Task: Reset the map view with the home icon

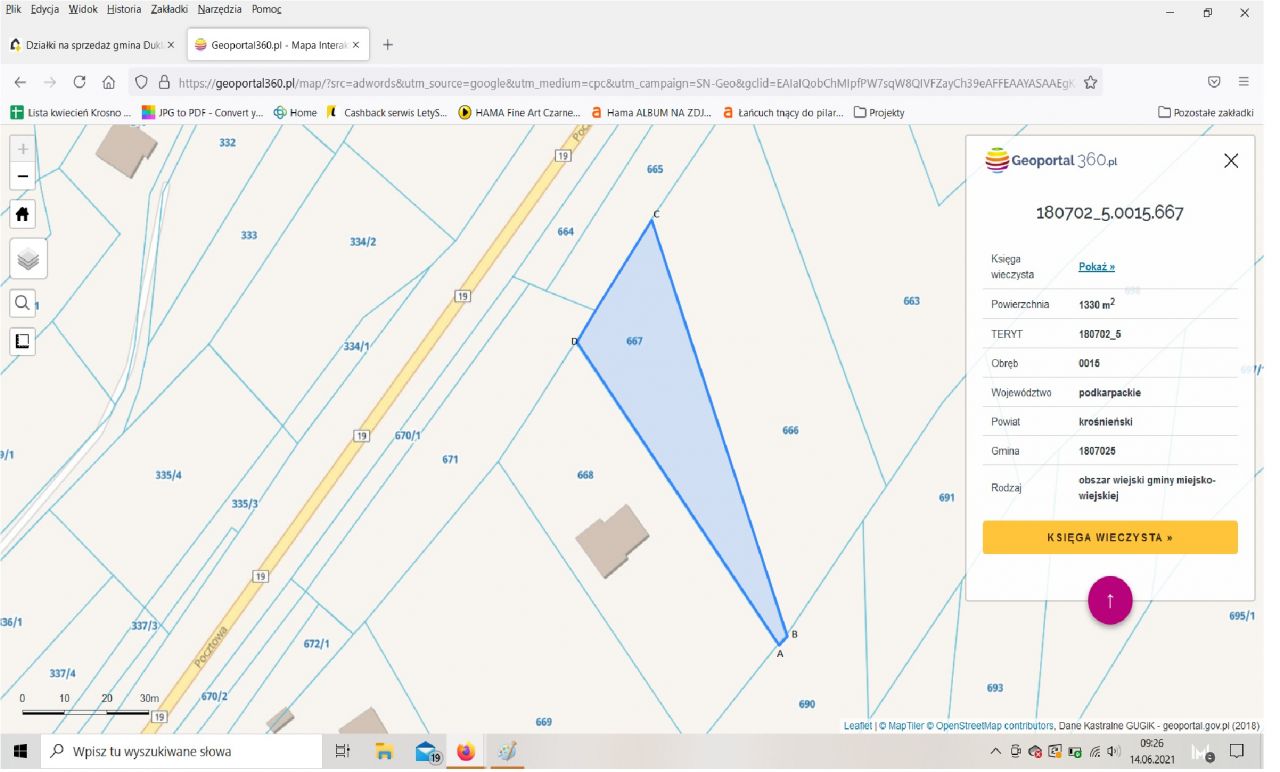Action: pos(23,214)
